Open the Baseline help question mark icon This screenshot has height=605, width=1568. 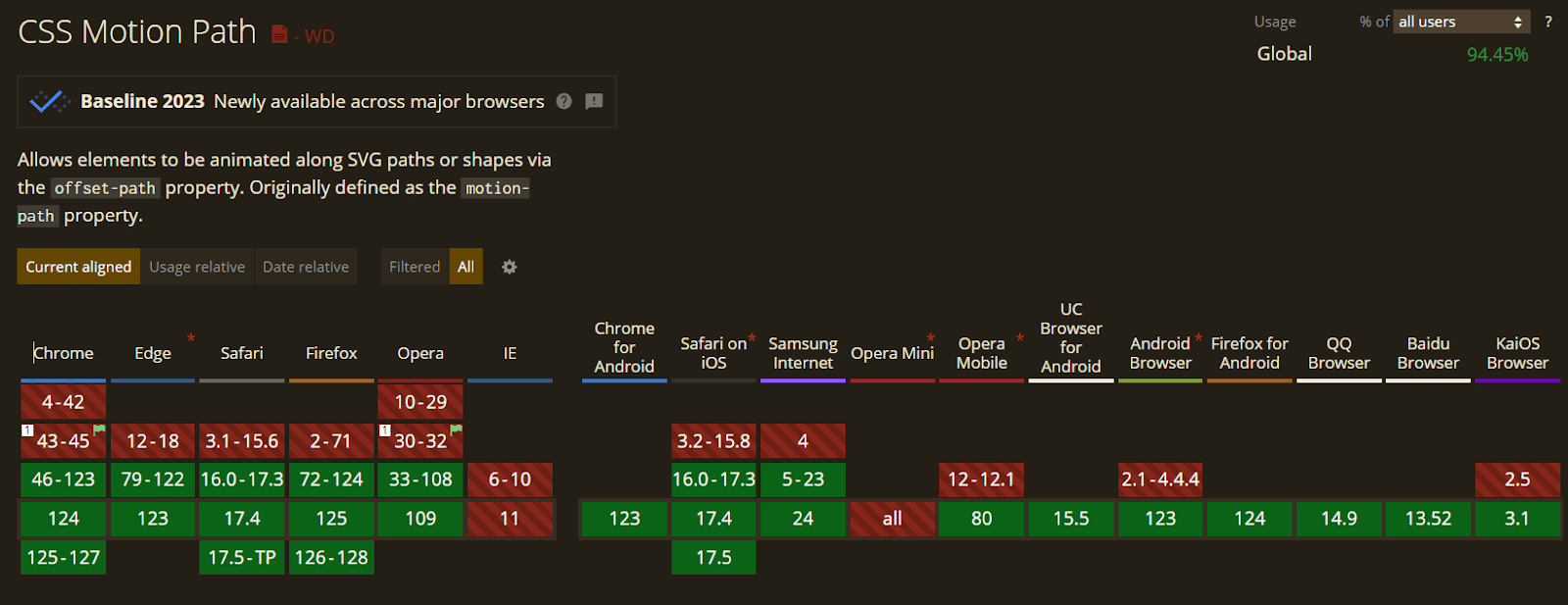pyautogui.click(x=564, y=101)
